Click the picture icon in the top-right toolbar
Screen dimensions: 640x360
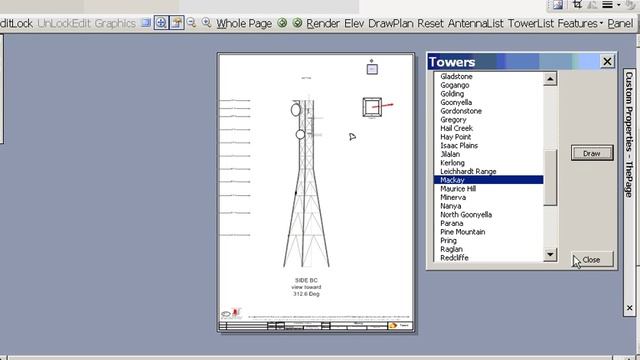click(x=558, y=4)
